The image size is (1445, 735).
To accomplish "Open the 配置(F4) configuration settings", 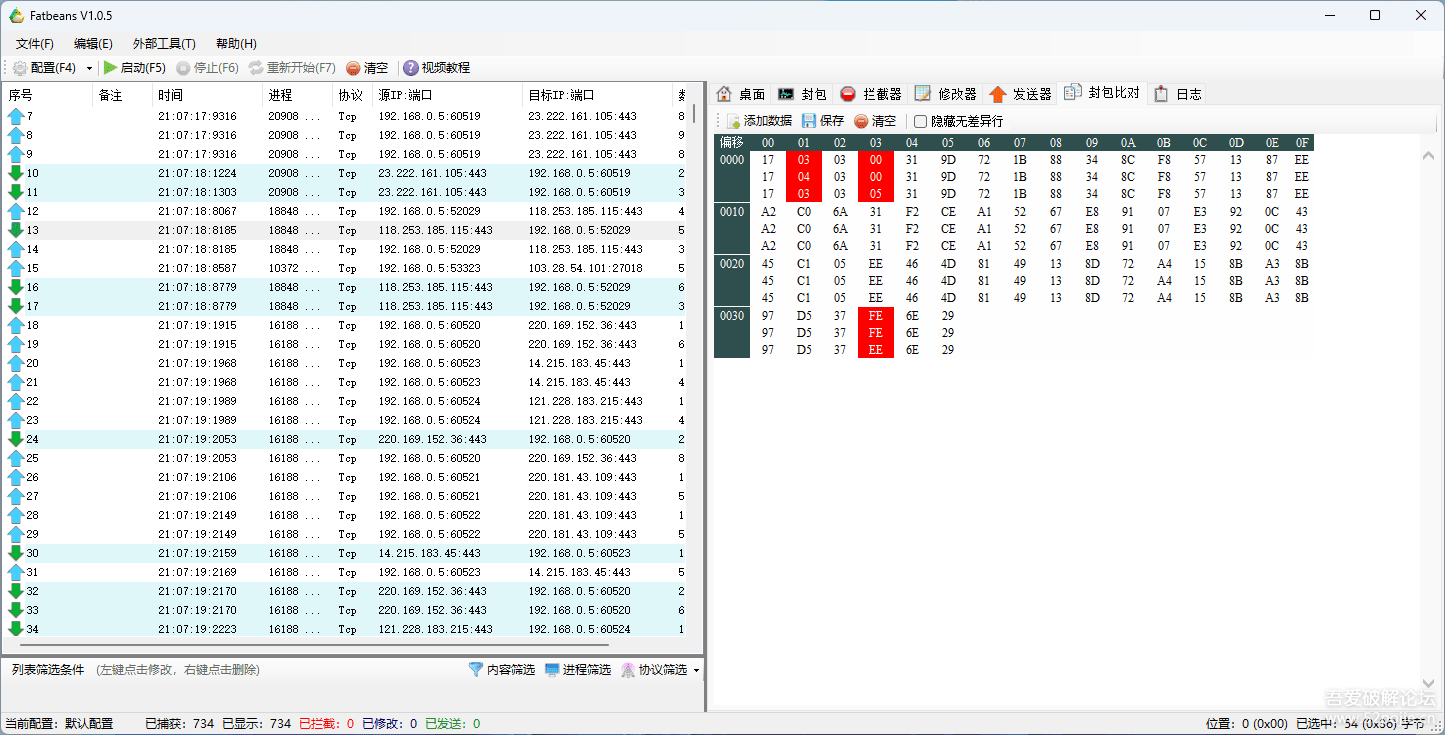I will tap(45, 68).
